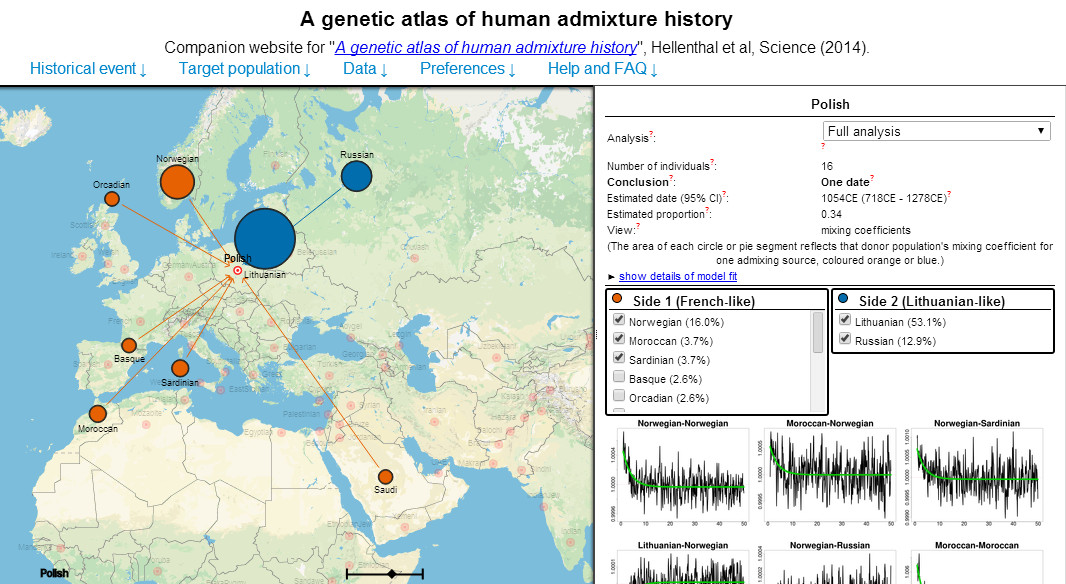The height and width of the screenshot is (584, 1066).
Task: Click the blue Side 2 color dot
Action: [844, 298]
